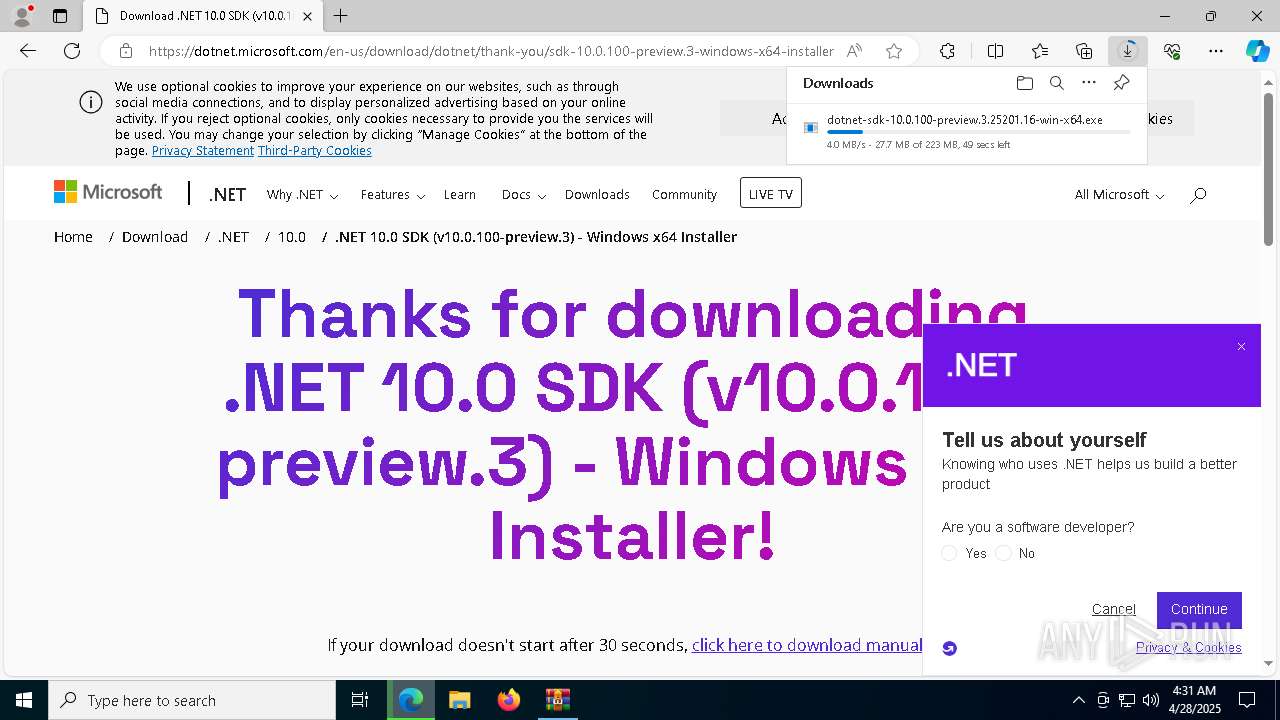Go to the Microsoft logo home link
This screenshot has height=720, width=1280.
point(108,192)
